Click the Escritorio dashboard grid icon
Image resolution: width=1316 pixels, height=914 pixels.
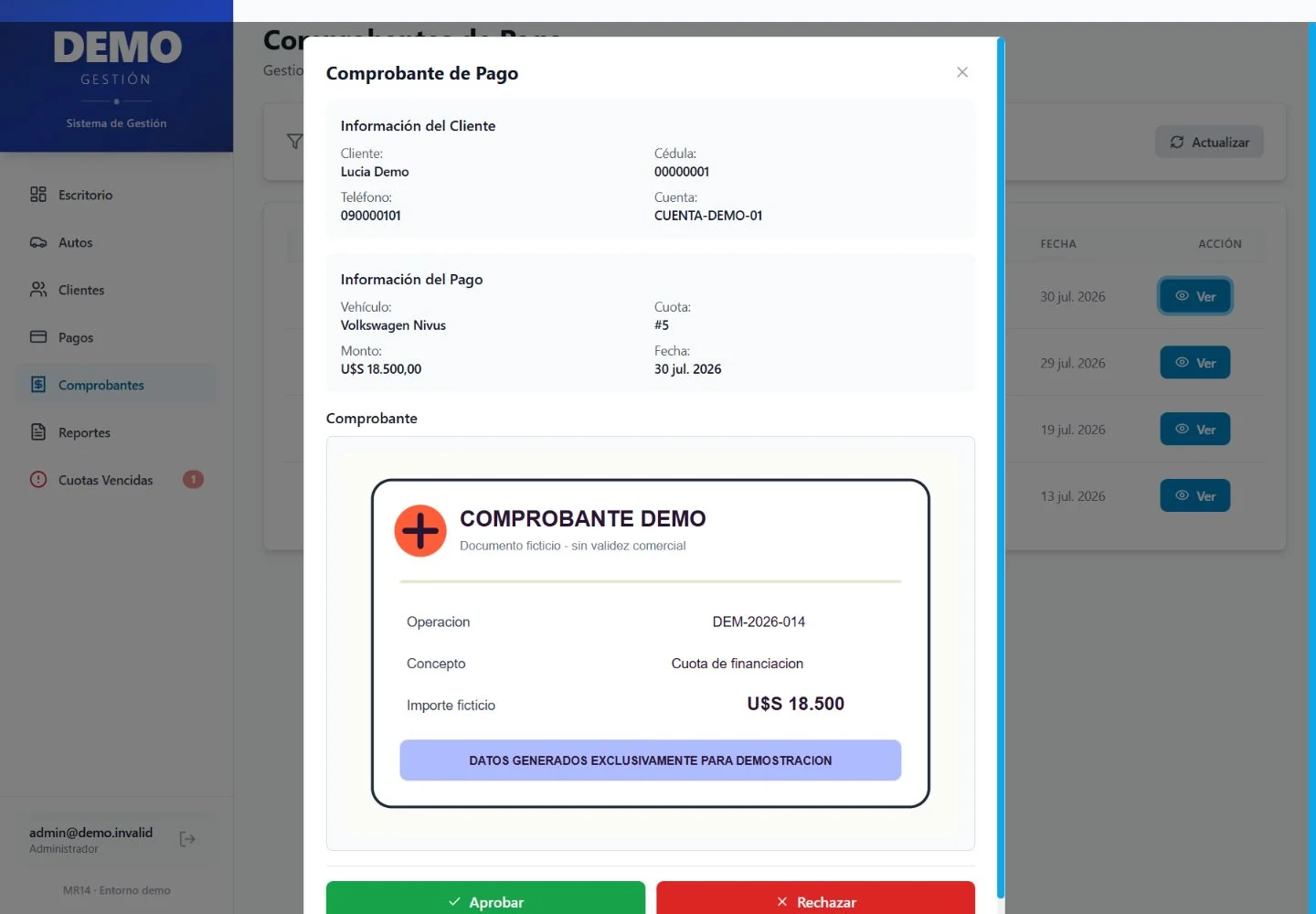[38, 194]
